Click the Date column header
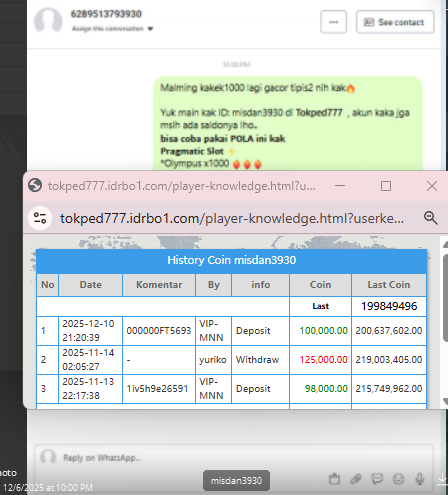 pos(91,285)
